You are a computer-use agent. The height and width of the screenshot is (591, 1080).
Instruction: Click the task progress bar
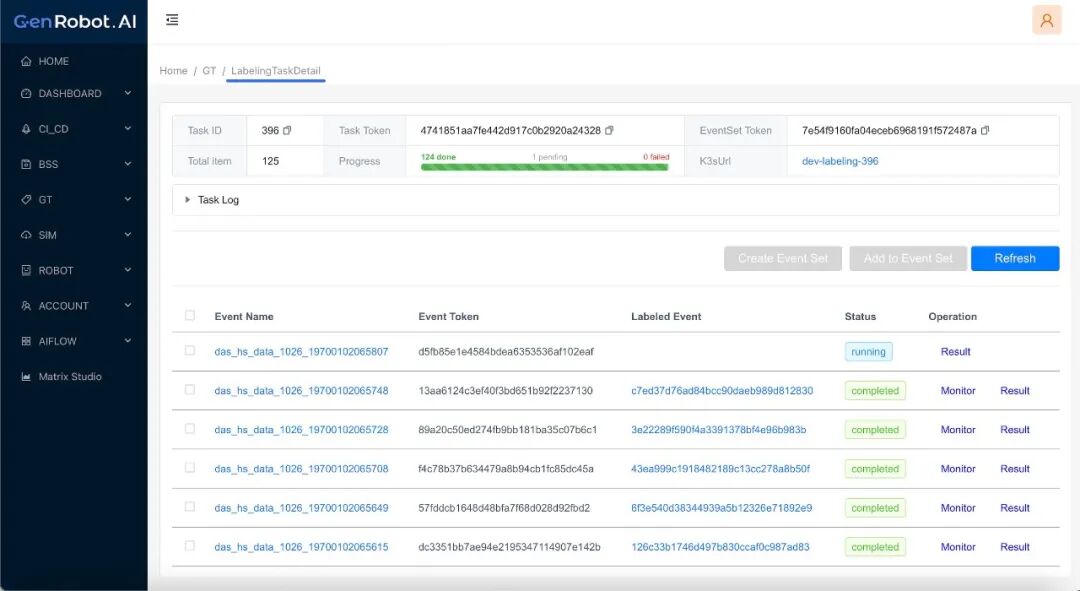[544, 166]
